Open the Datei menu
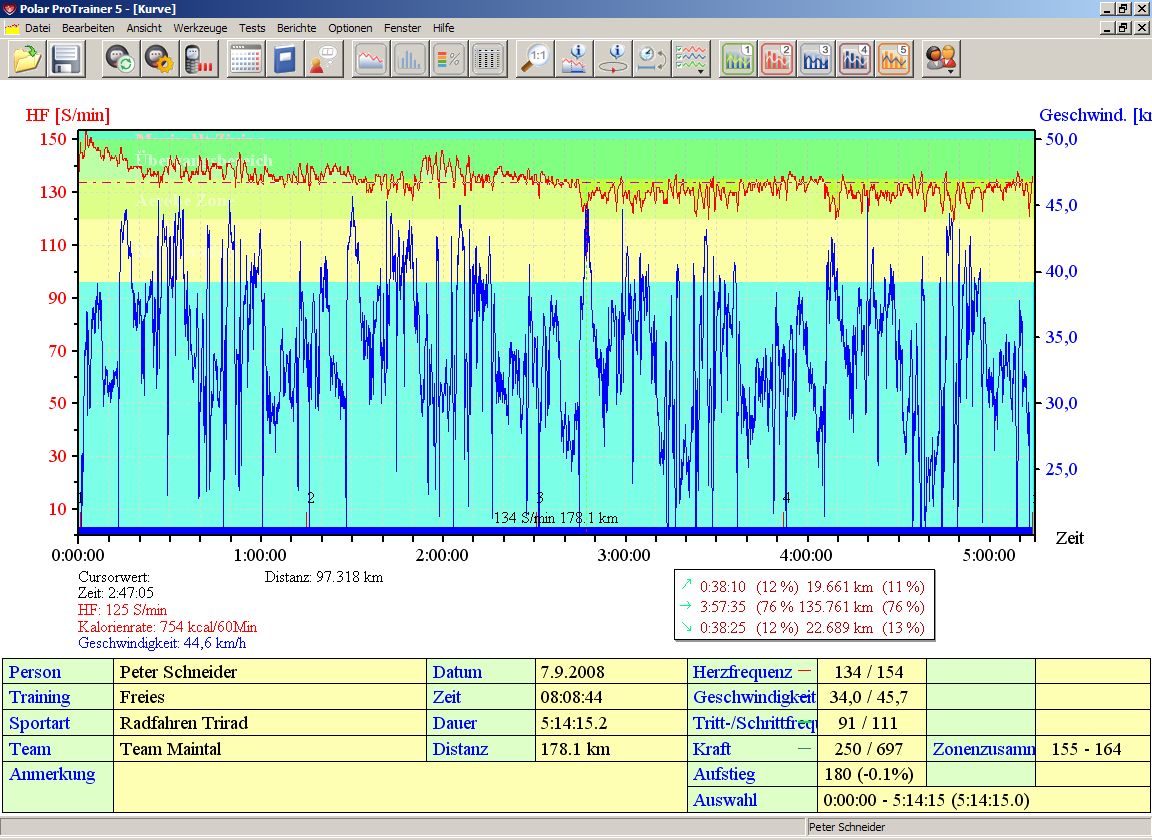Image resolution: width=1152 pixels, height=840 pixels. pos(37,28)
